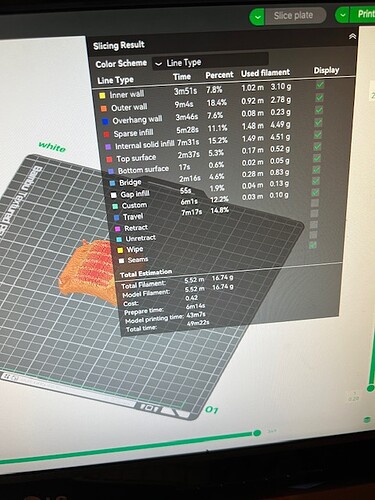Click the Sparse infill red color swatch
This screenshot has width=375, height=500.
tap(106, 134)
